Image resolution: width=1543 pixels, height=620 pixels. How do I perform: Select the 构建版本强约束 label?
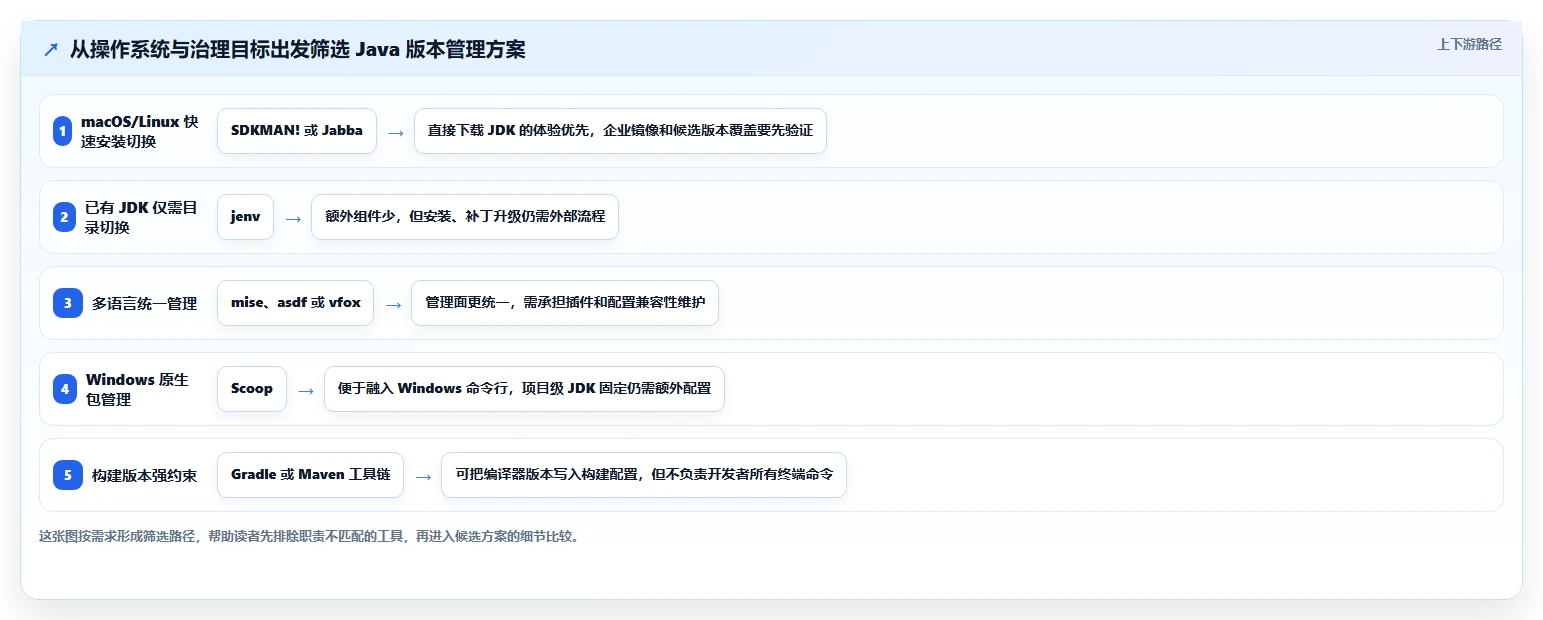coord(144,475)
